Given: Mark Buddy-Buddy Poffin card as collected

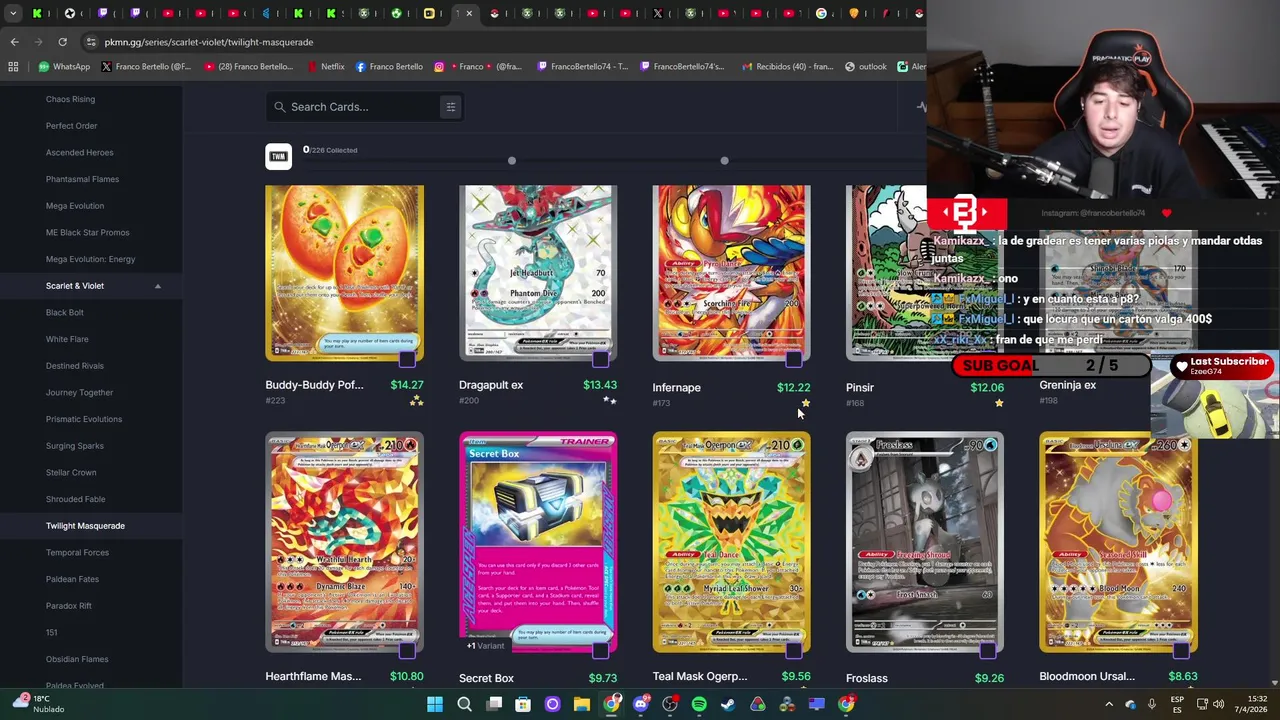Looking at the screenshot, I should tap(406, 359).
